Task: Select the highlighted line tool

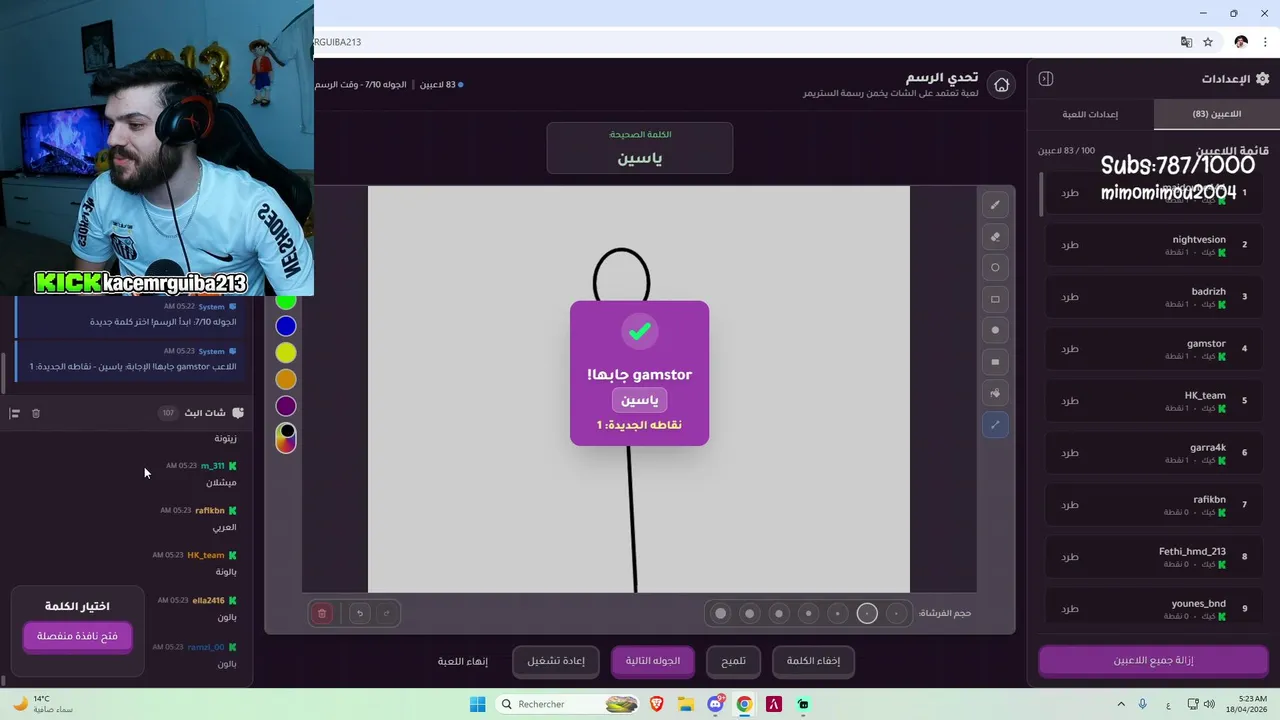Action: [995, 425]
